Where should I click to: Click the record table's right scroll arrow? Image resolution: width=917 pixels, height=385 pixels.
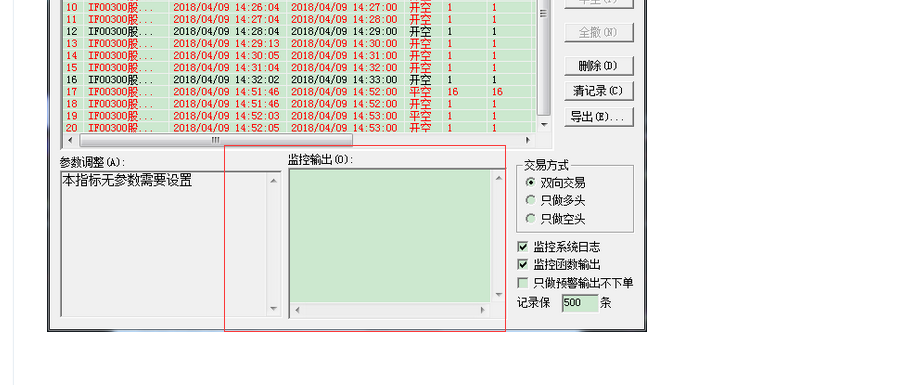tap(527, 140)
